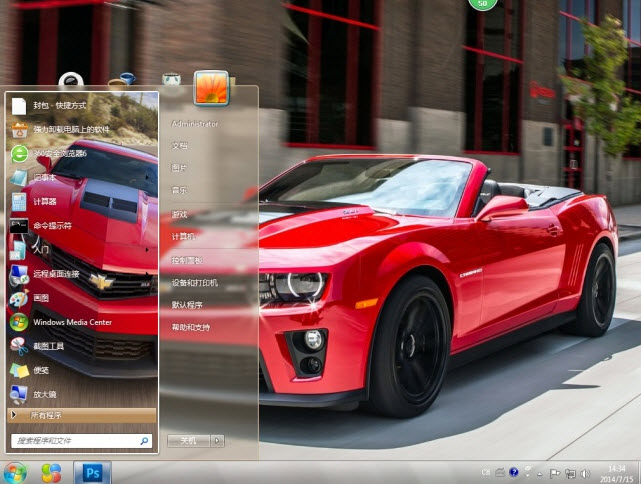Screen dimensions: 641x484
Task: Launch 截图工具 (Snipping Tool)
Action: [x=48, y=346]
